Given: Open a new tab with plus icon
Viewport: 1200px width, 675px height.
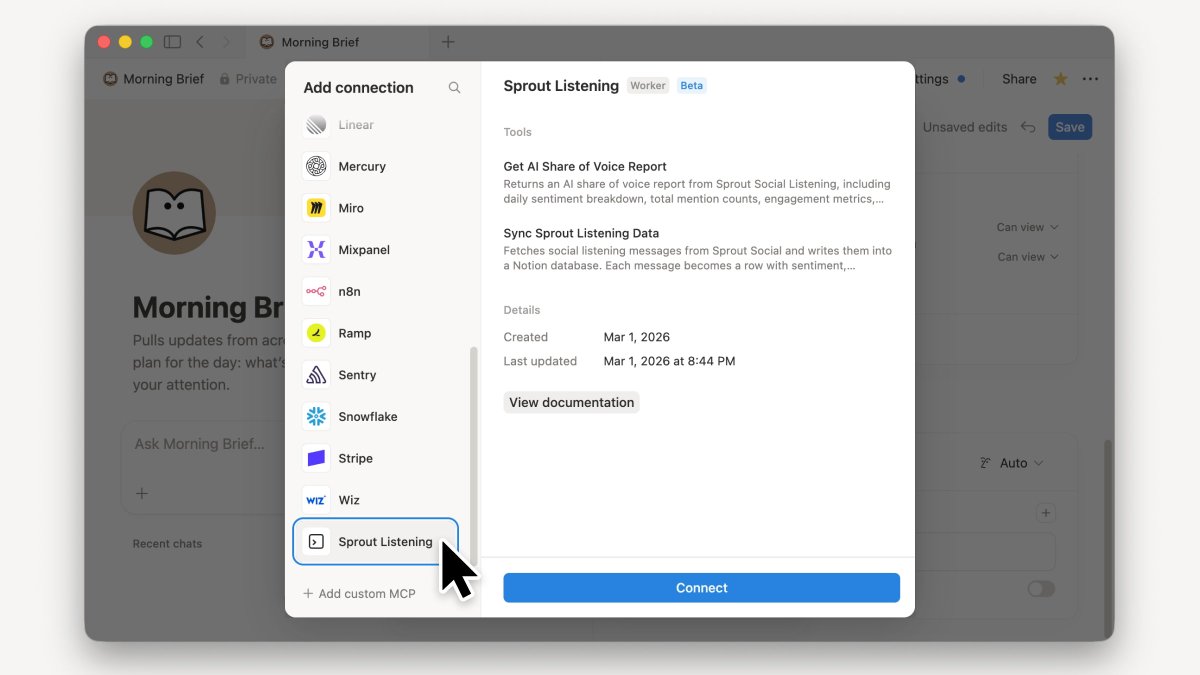Looking at the screenshot, I should 448,42.
